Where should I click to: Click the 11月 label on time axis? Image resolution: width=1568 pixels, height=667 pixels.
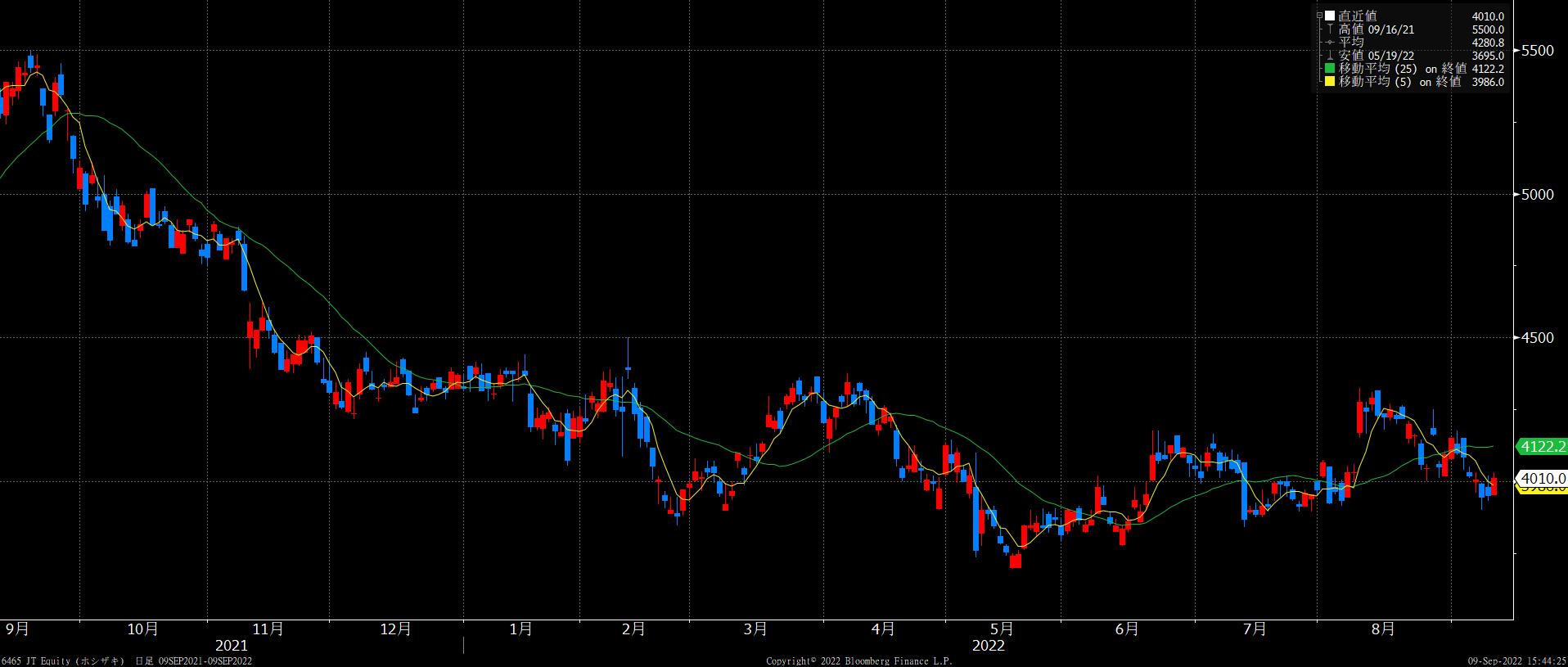coord(268,629)
